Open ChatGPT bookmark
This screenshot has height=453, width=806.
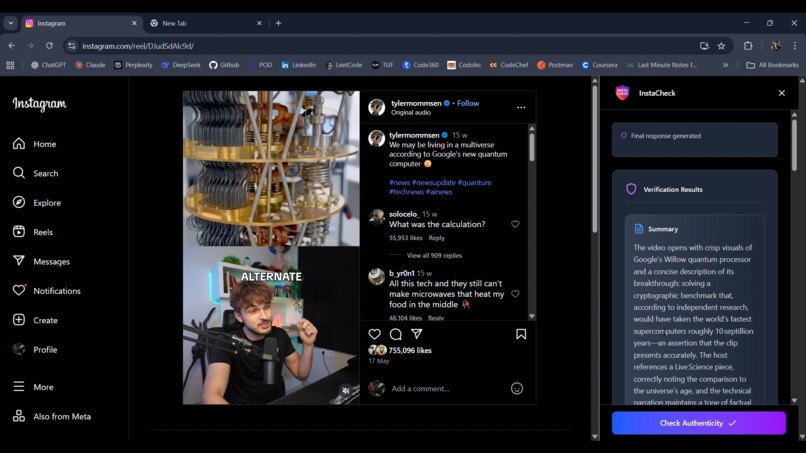point(48,65)
